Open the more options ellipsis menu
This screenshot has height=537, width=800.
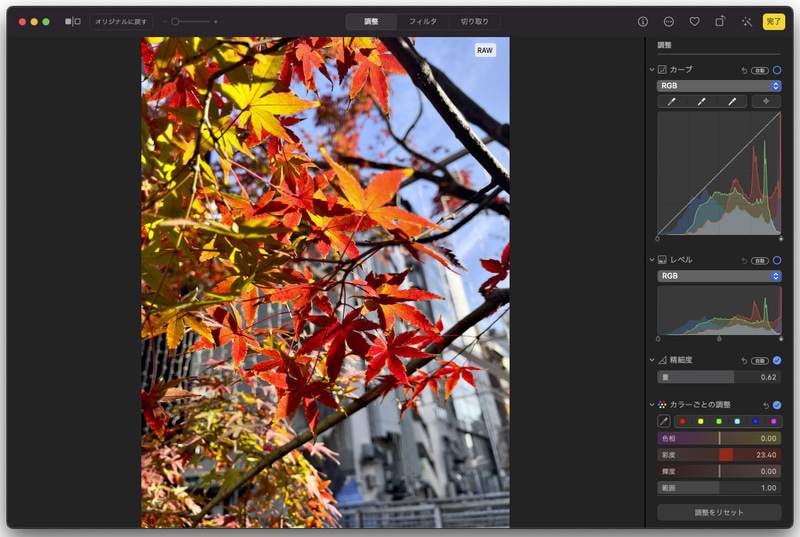(668, 21)
